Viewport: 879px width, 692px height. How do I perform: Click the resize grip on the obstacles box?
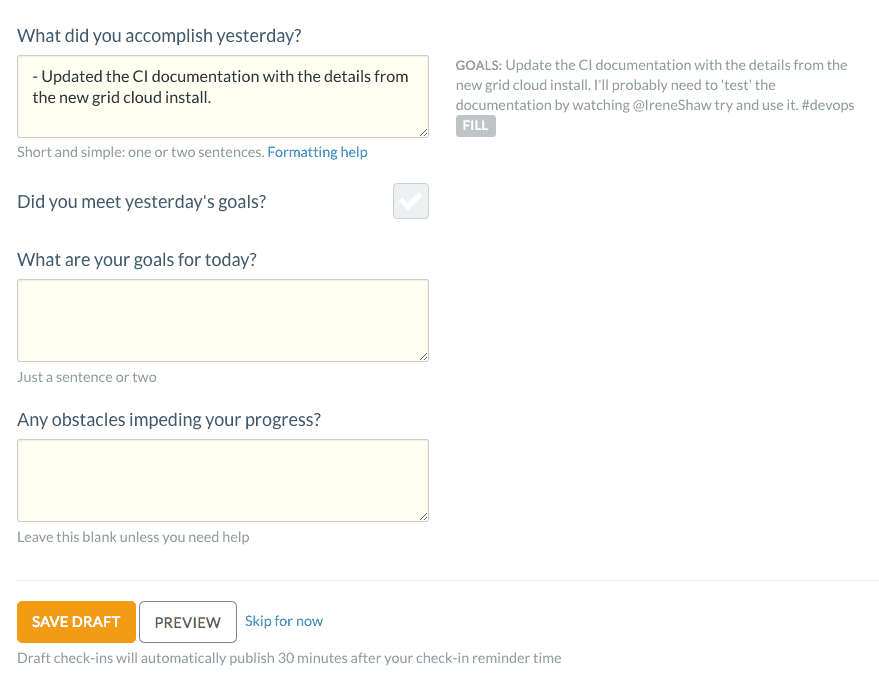click(x=424, y=516)
